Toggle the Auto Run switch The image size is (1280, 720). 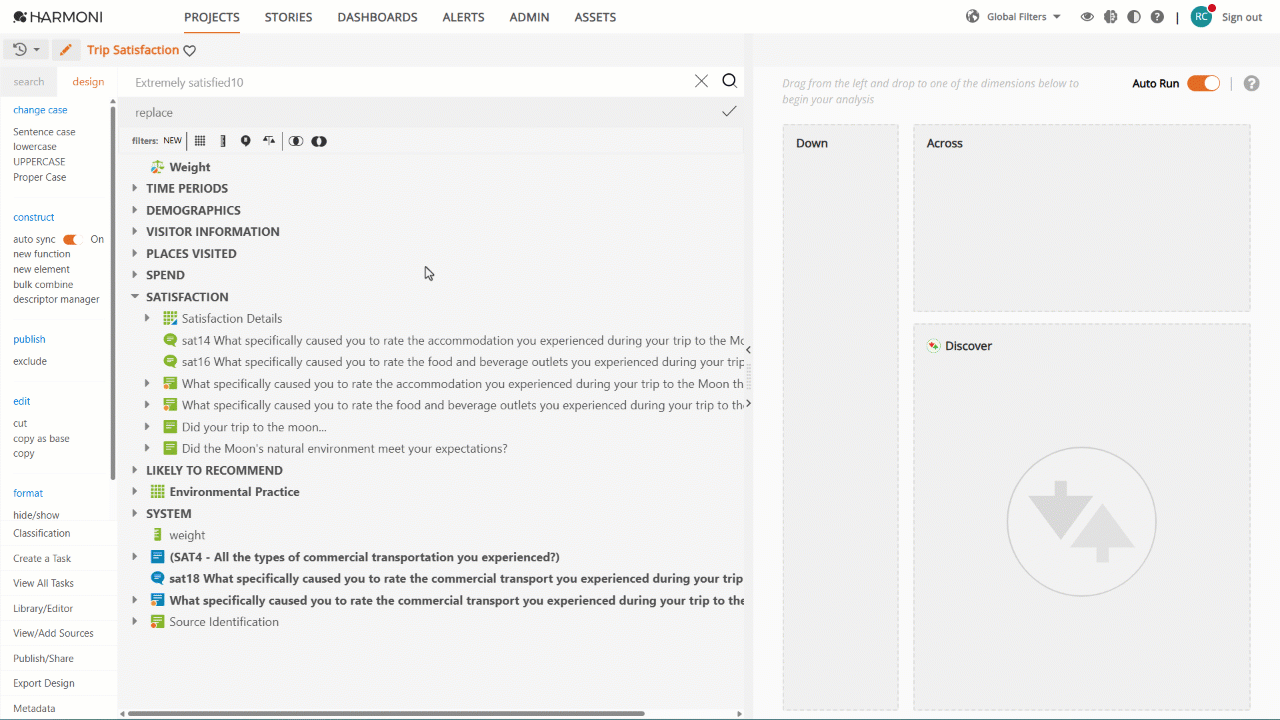[1203, 84]
